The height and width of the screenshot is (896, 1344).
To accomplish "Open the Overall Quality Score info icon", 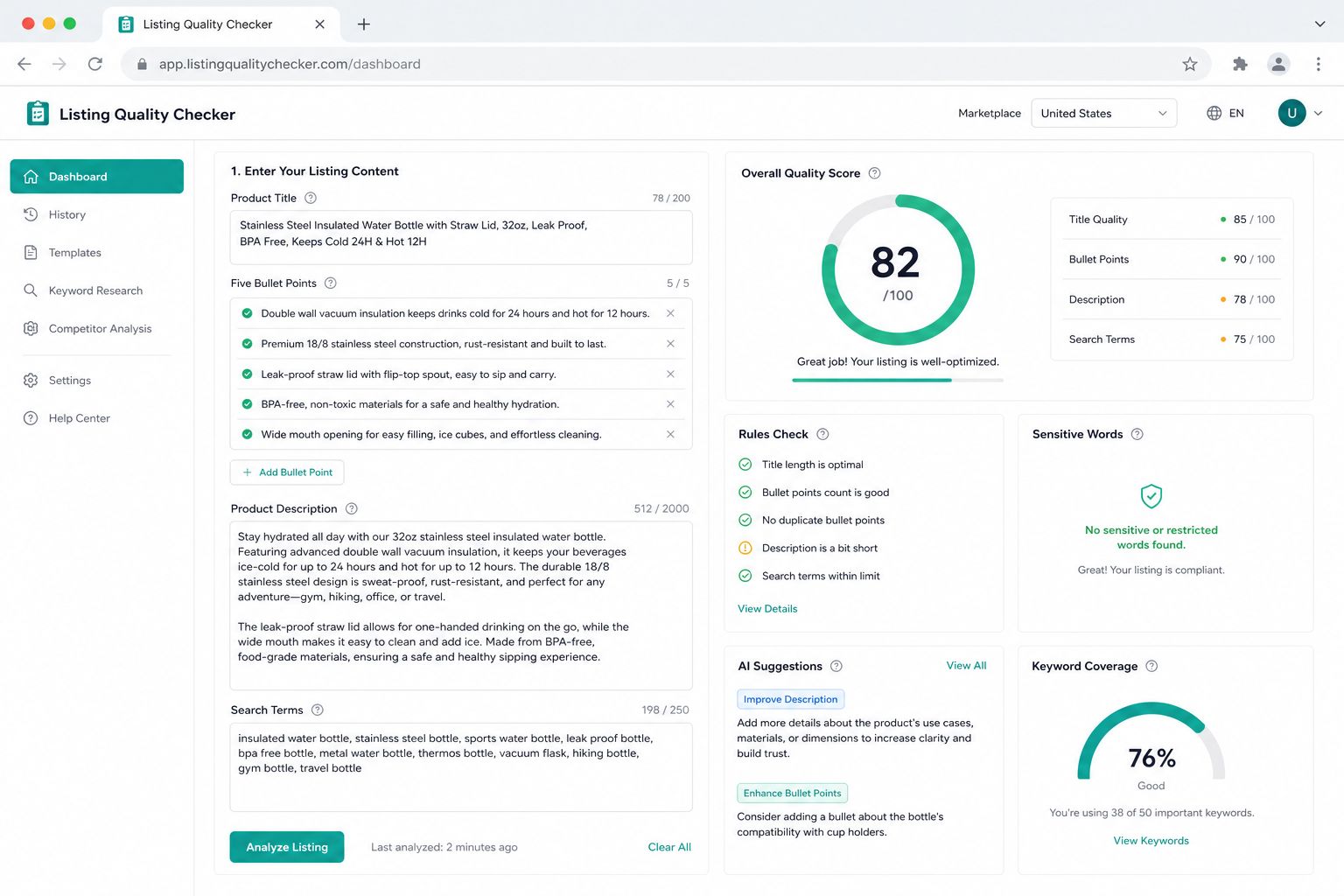I will point(874,173).
